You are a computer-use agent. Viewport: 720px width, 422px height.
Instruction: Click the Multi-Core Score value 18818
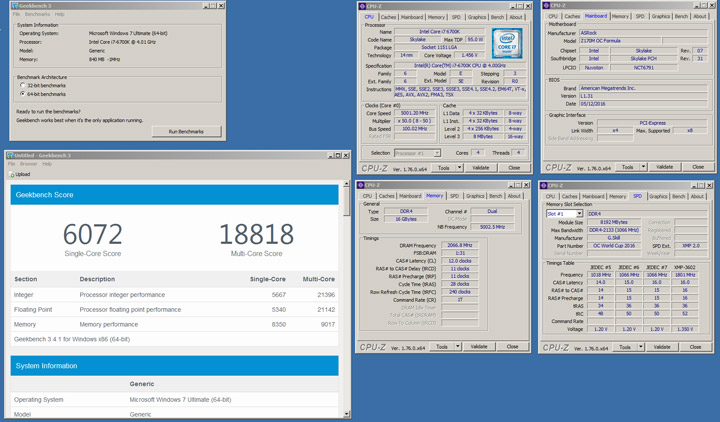[x=256, y=234]
